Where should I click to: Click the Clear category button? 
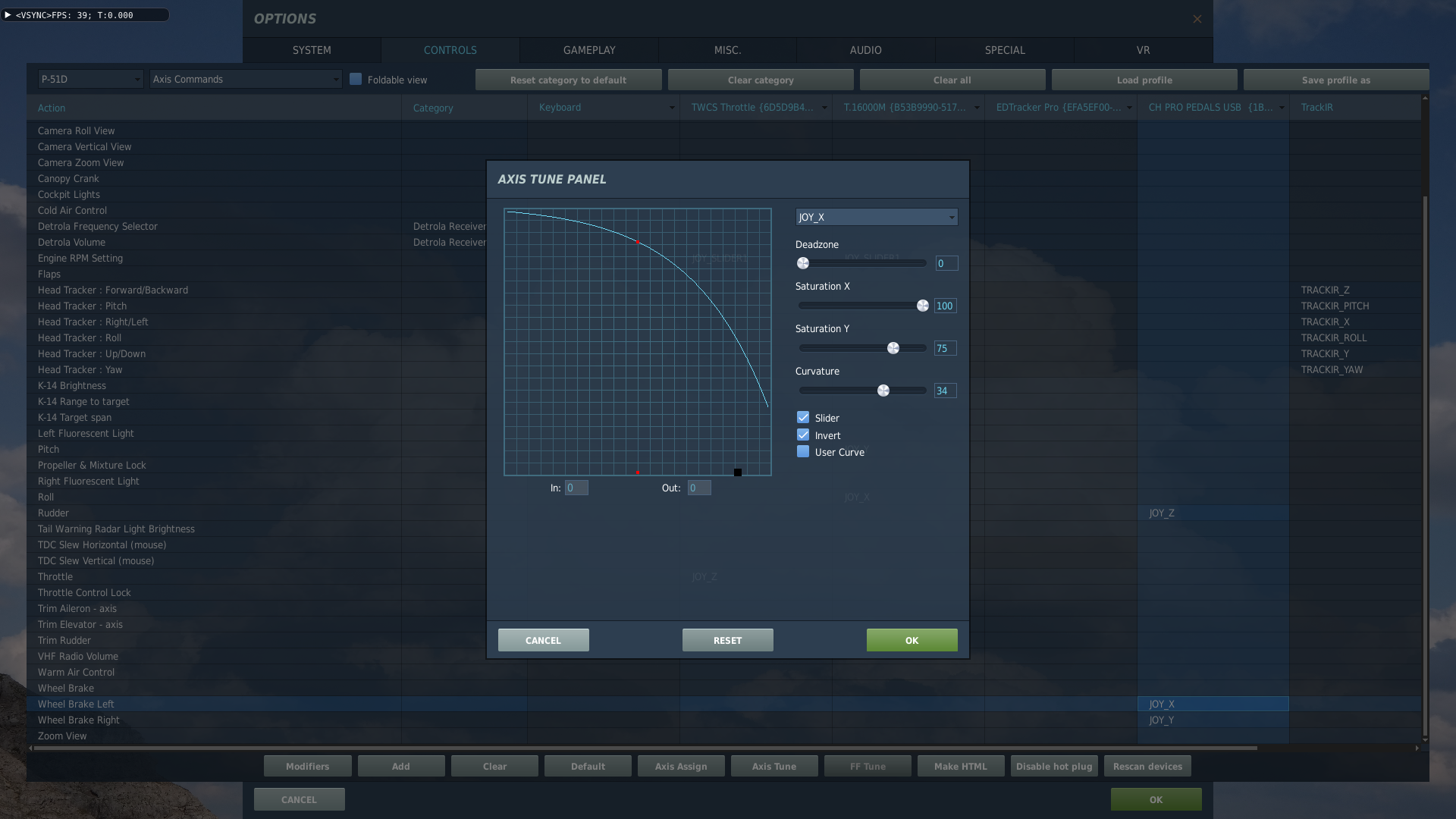(761, 80)
